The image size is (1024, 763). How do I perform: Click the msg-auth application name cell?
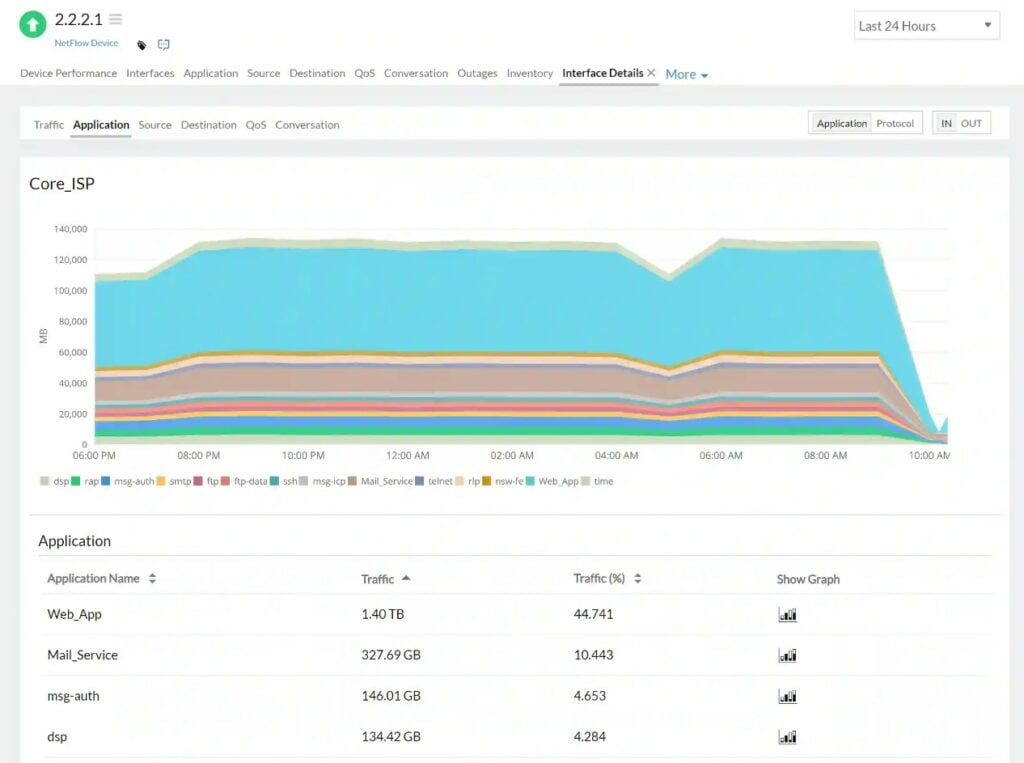tap(73, 696)
